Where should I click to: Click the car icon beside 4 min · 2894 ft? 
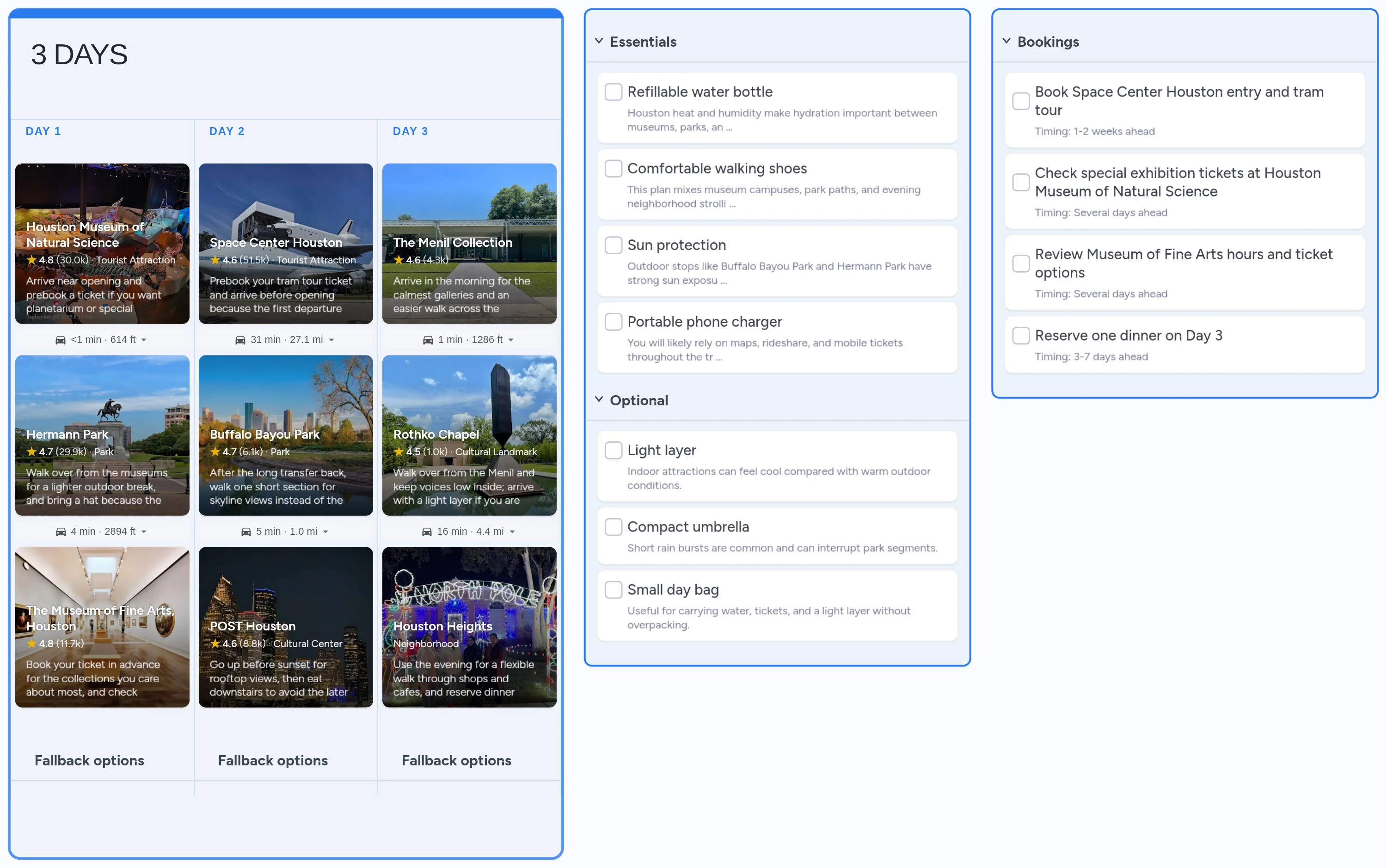pyautogui.click(x=60, y=532)
